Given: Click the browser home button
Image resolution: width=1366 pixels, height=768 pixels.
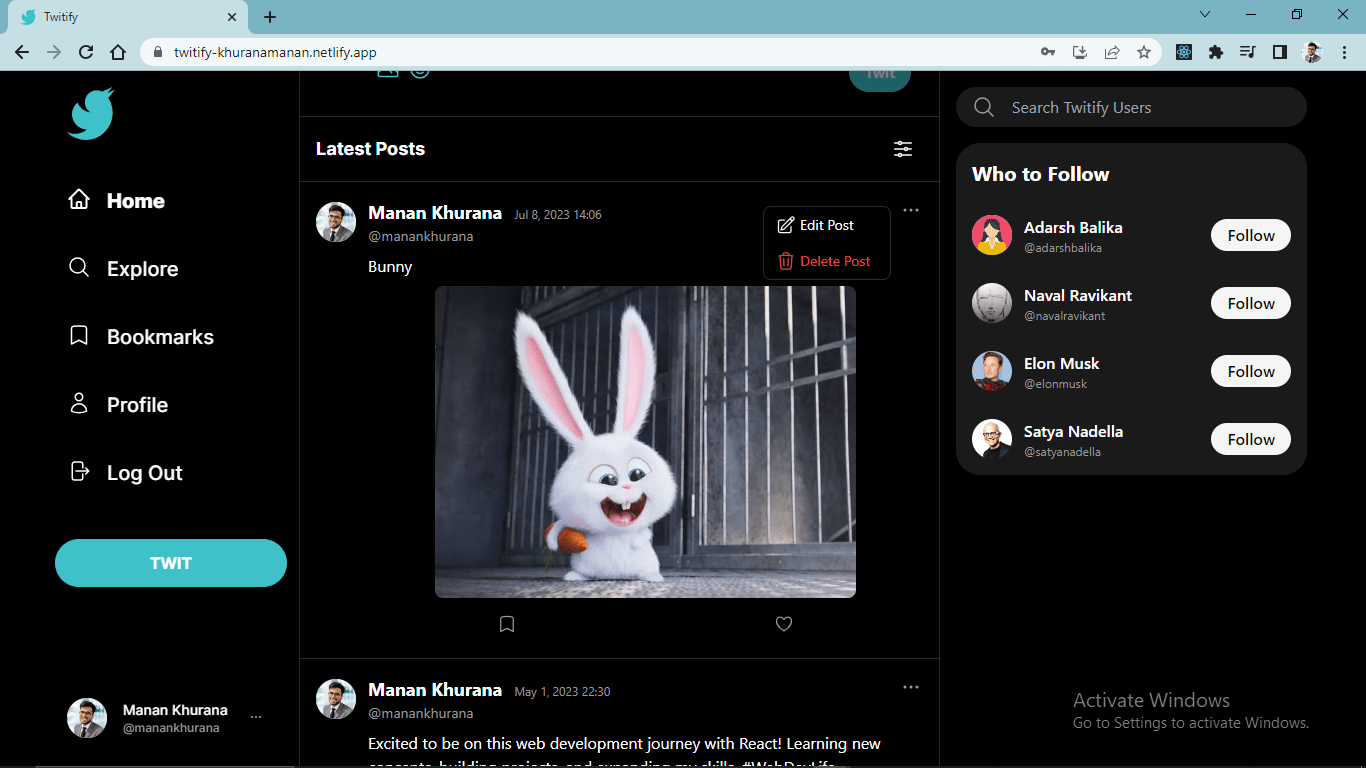Looking at the screenshot, I should click(x=118, y=52).
